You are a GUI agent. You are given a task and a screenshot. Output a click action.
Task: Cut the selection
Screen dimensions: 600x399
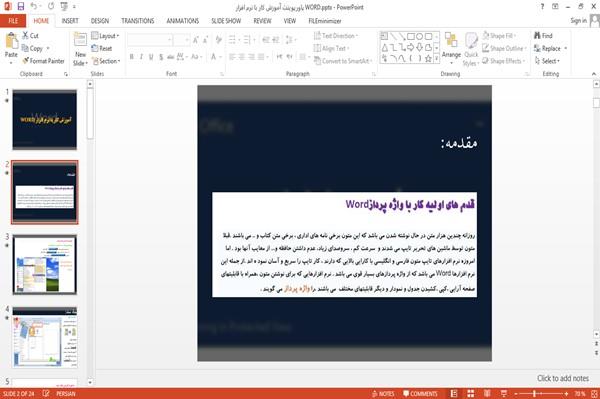tap(30, 36)
